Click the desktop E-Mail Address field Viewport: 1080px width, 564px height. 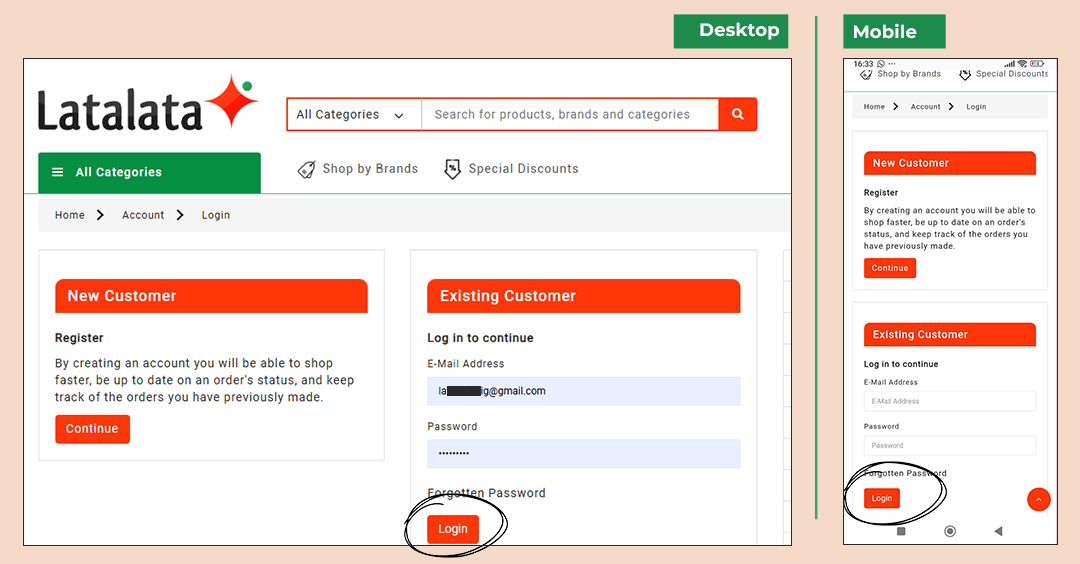583,391
